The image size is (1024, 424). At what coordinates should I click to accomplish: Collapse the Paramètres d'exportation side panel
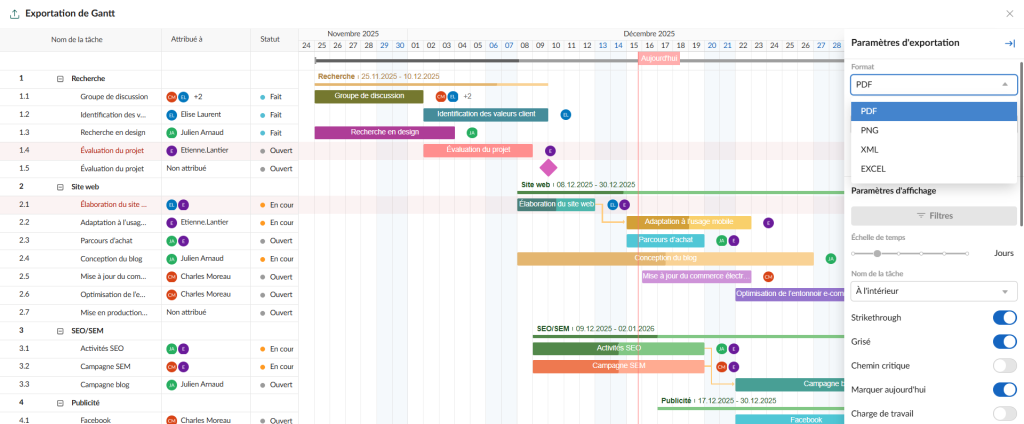tap(1009, 43)
